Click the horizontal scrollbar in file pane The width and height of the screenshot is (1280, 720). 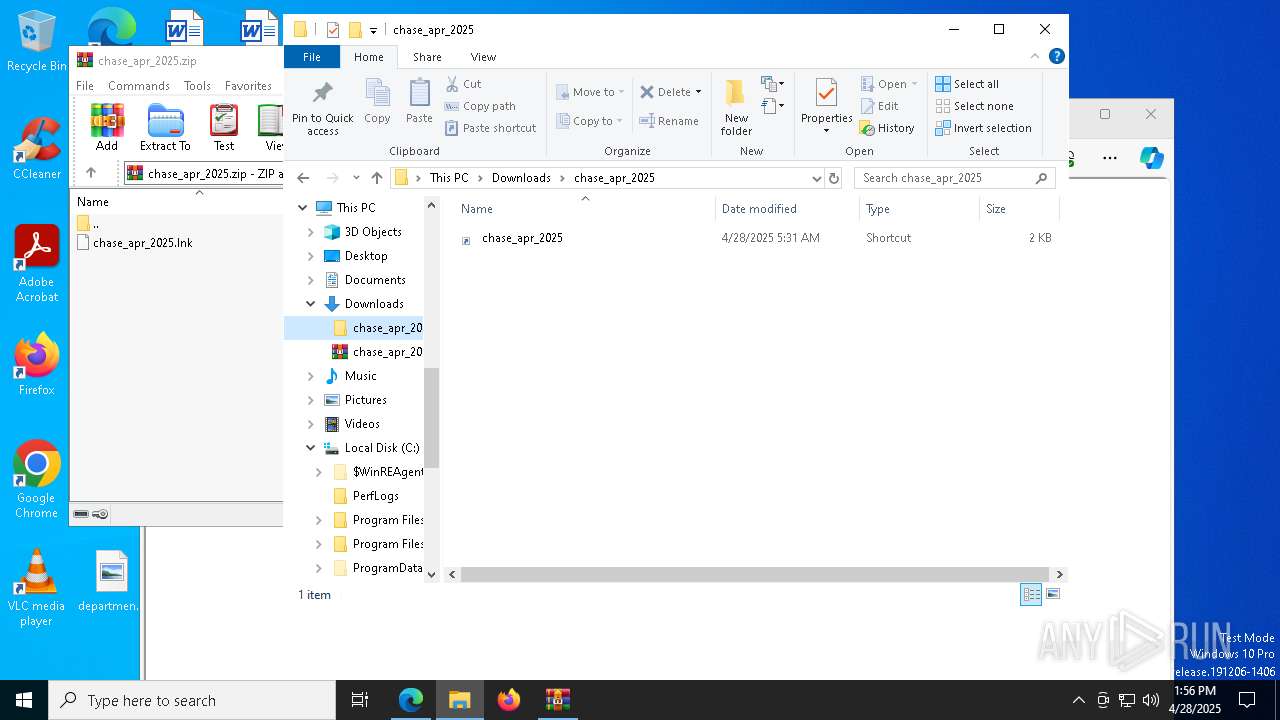pos(753,574)
